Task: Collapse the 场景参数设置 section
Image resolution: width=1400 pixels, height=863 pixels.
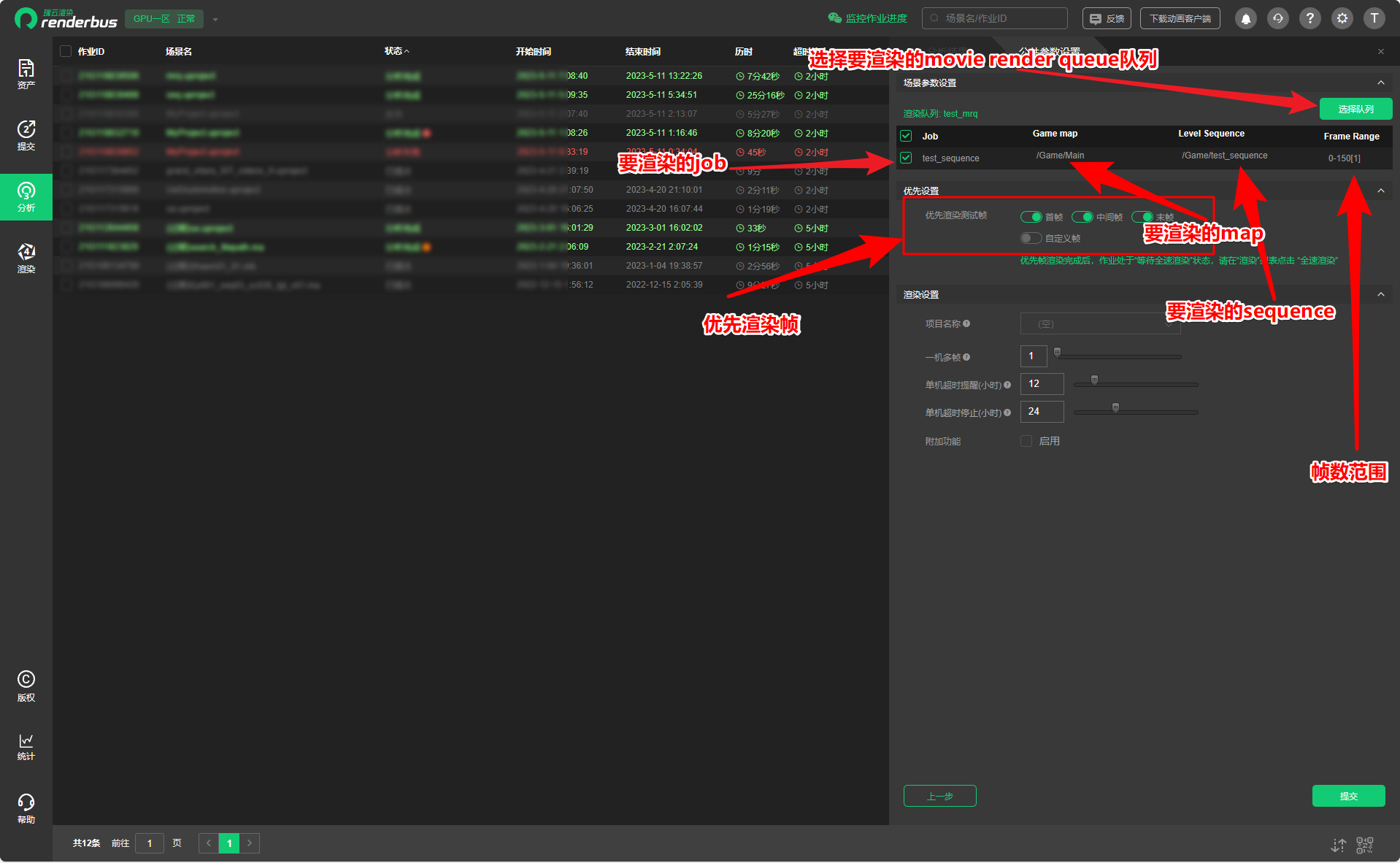Action: (x=1381, y=83)
